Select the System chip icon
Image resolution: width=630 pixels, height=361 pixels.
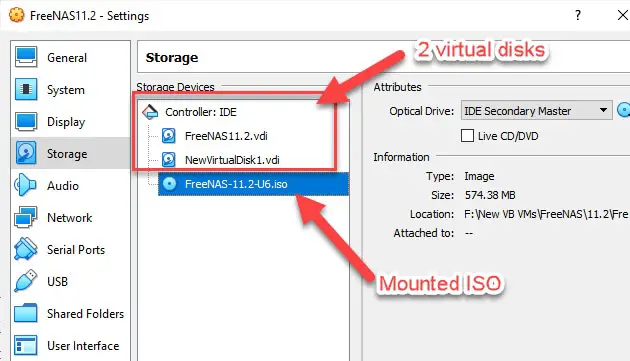[26, 89]
